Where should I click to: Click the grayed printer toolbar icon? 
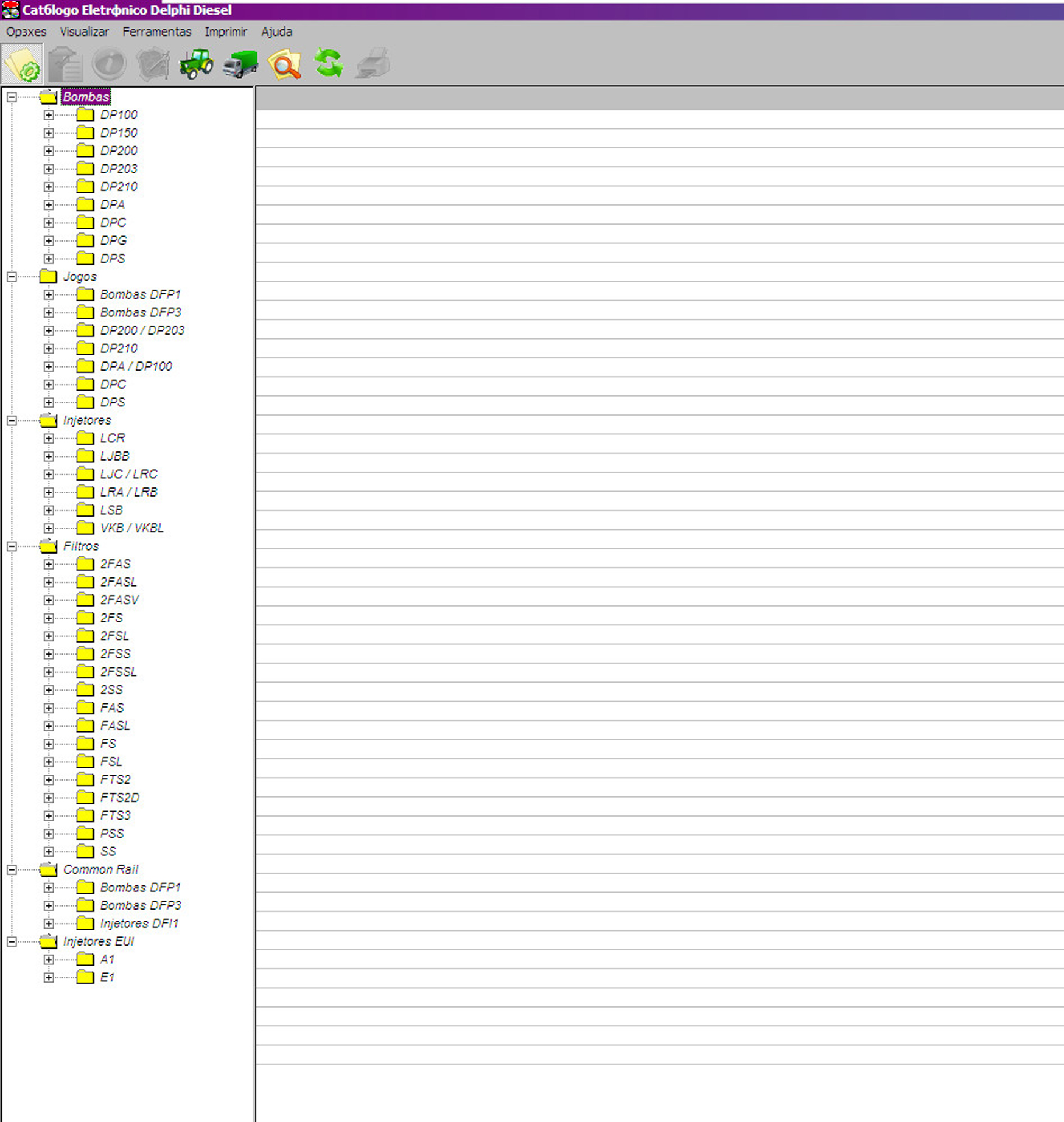click(373, 64)
